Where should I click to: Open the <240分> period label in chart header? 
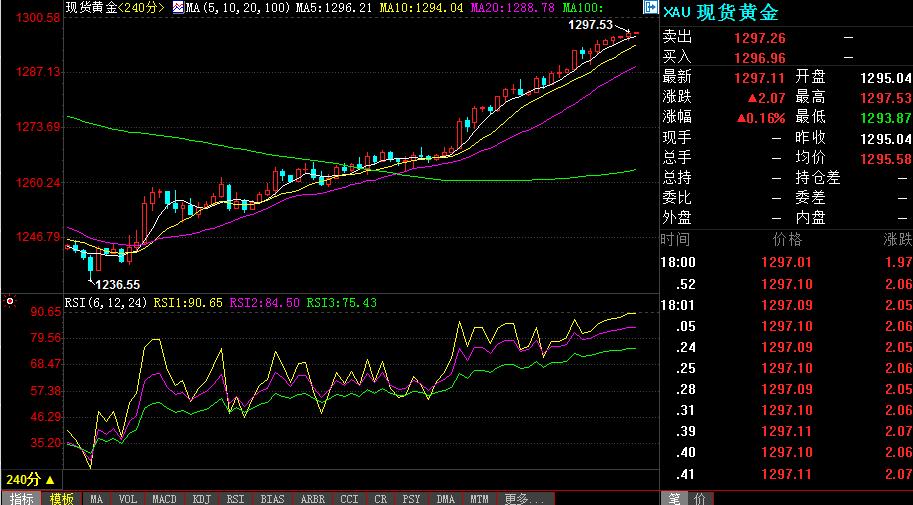pos(138,8)
